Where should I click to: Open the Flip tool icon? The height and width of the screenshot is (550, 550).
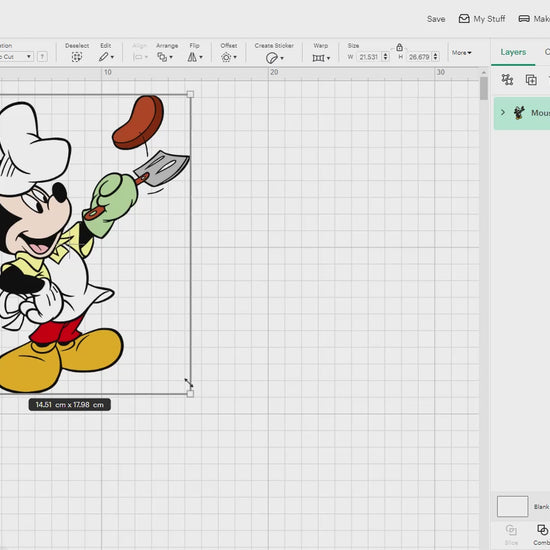192,57
